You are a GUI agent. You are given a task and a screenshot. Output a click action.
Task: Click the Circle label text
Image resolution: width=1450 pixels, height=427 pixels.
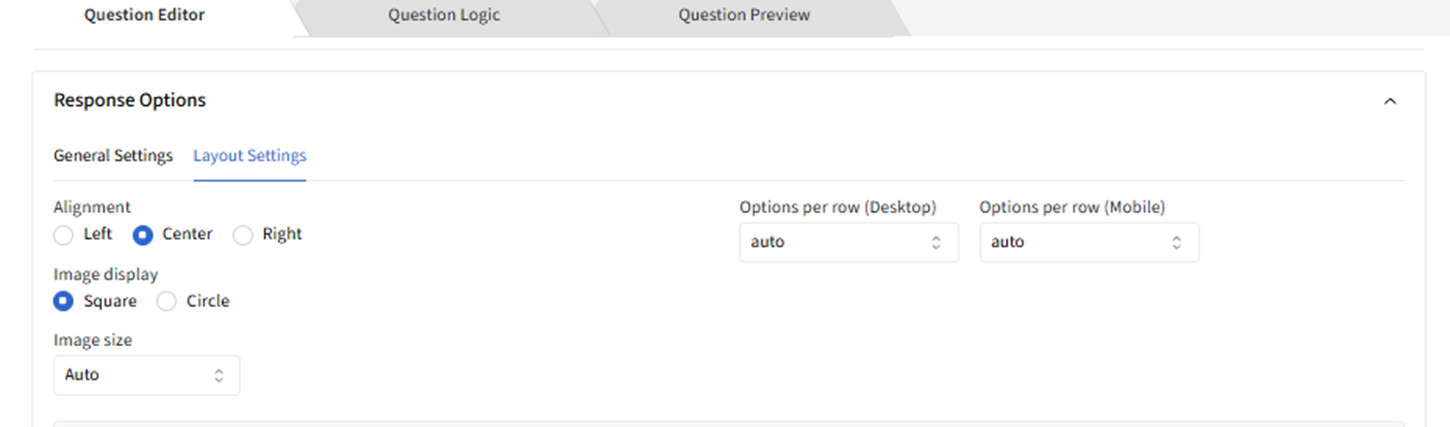tap(208, 301)
